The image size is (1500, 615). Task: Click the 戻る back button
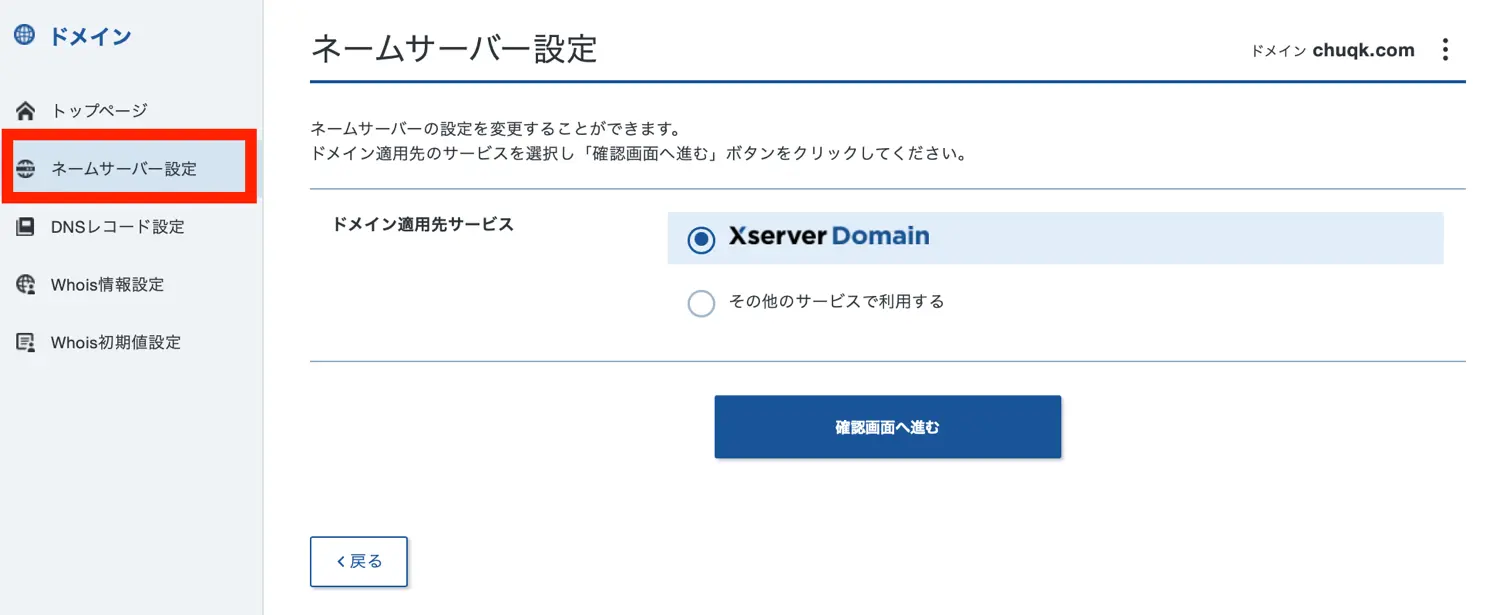tap(359, 562)
